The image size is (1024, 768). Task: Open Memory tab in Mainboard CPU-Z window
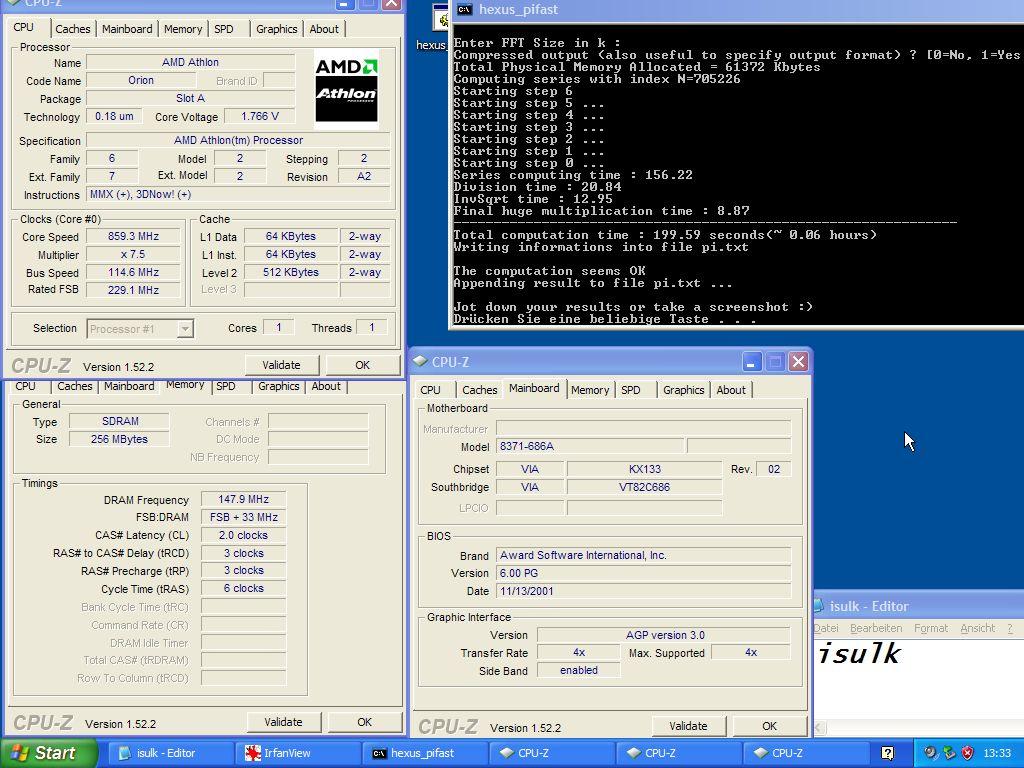click(x=590, y=390)
